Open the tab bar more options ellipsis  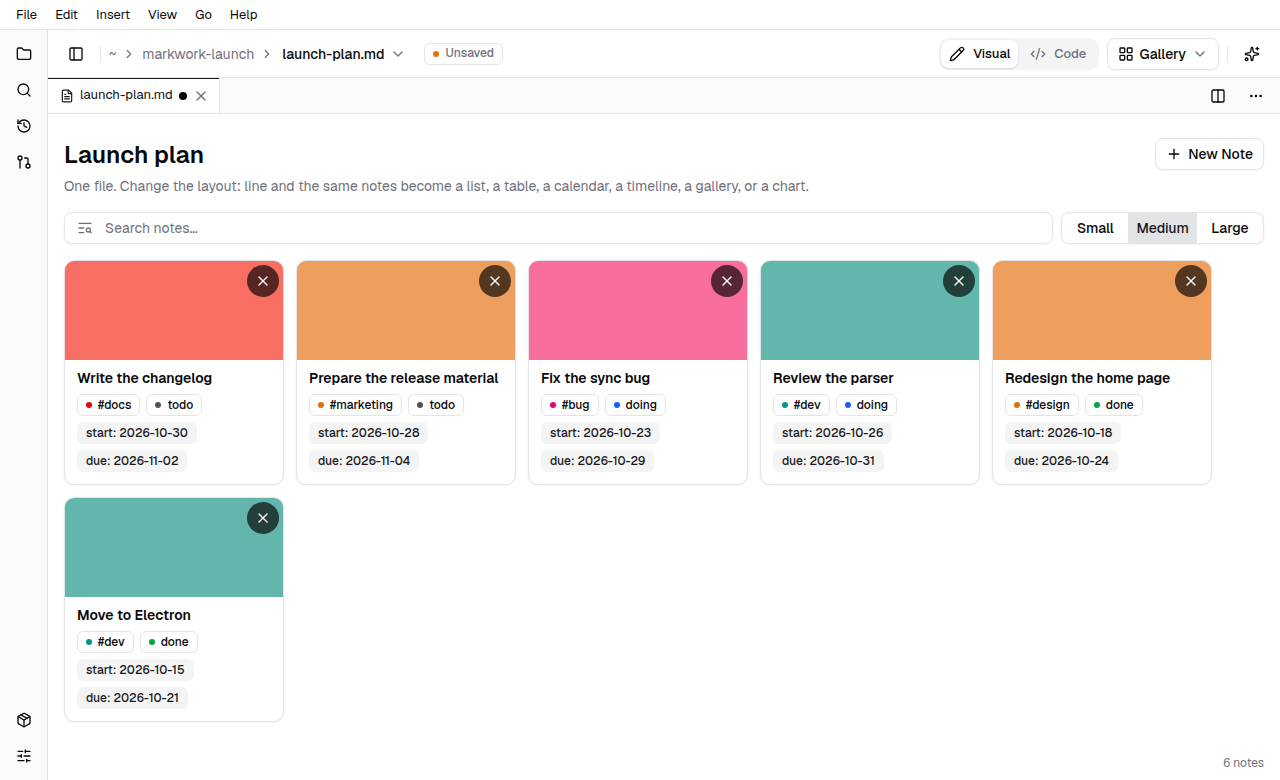click(1256, 96)
